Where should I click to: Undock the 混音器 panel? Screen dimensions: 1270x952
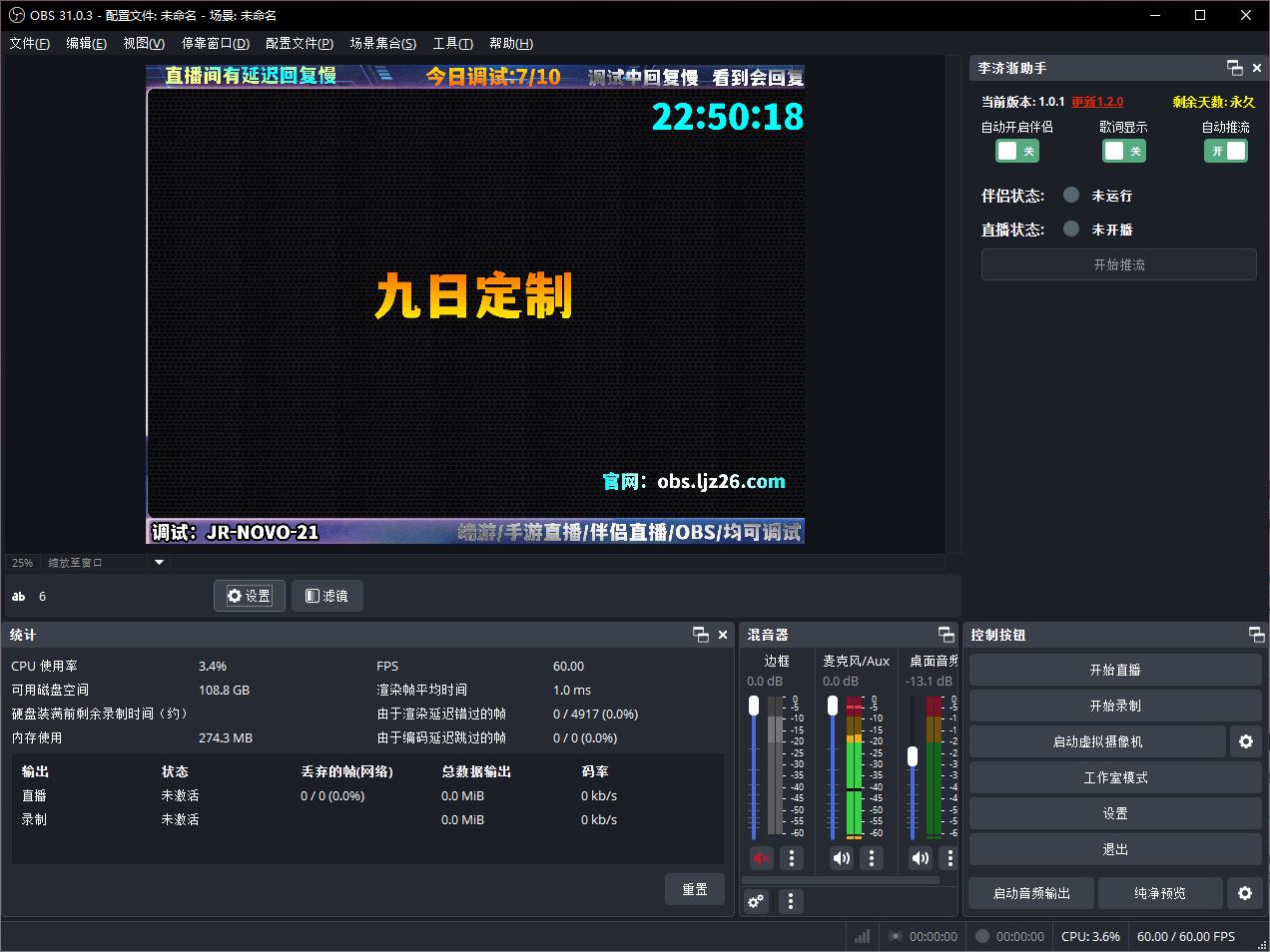tap(947, 635)
